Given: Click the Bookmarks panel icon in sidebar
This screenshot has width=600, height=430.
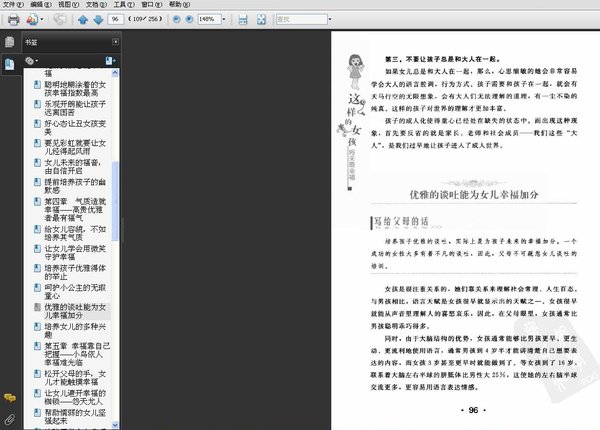Looking at the screenshot, I should point(10,64).
